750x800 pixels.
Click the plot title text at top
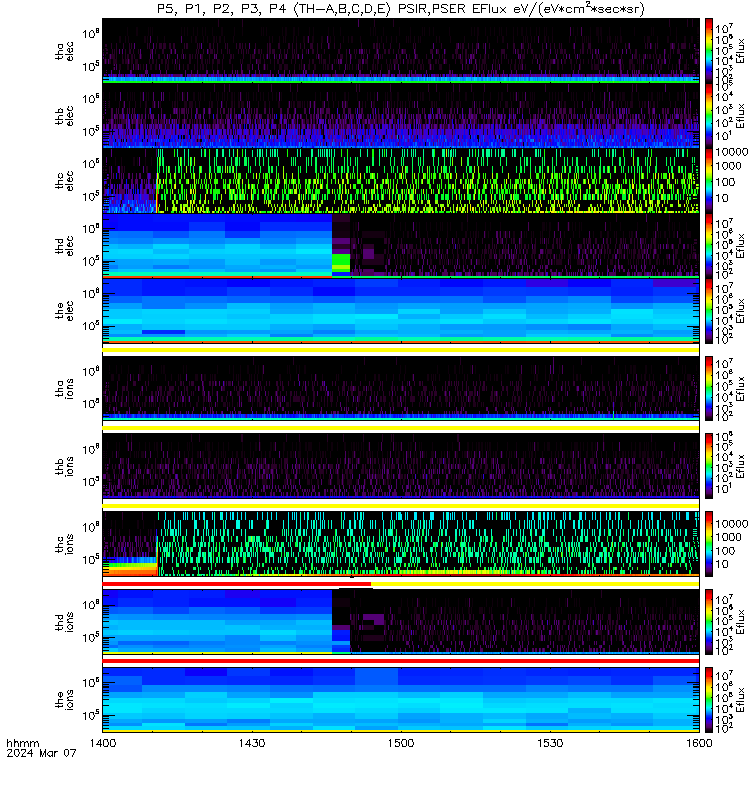coord(401,9)
